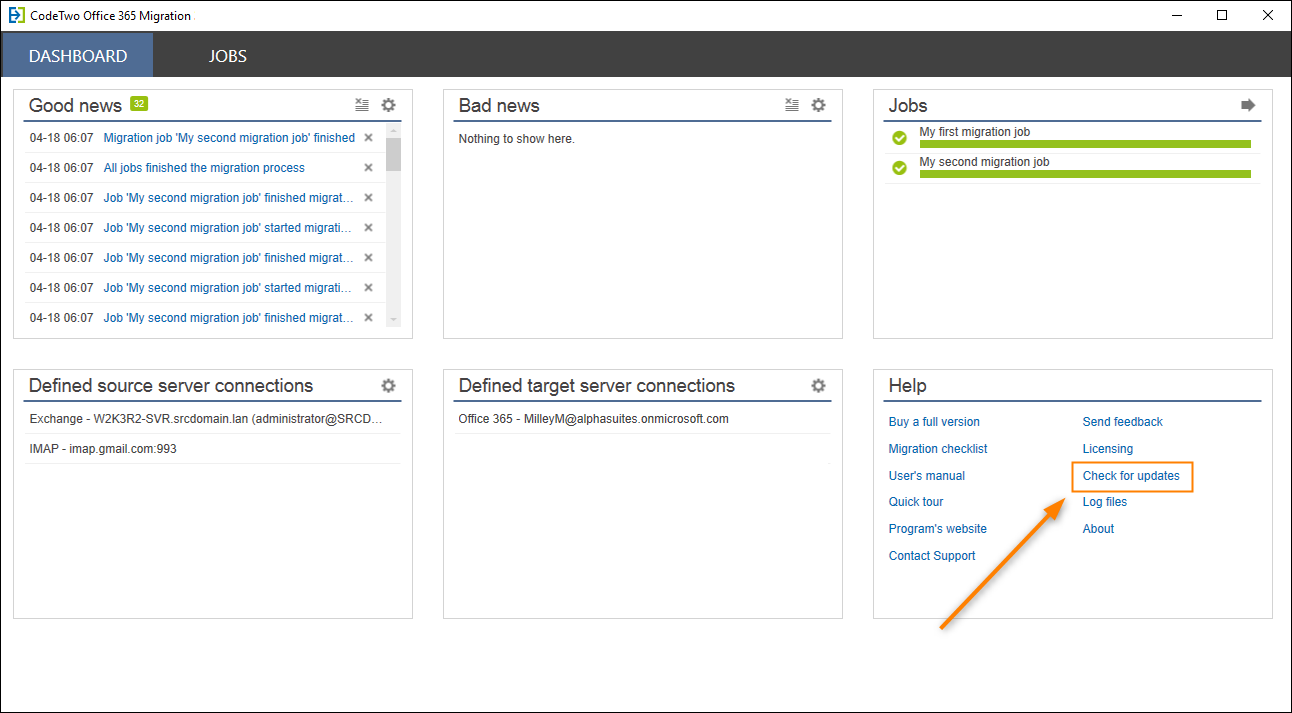Open target server connections settings gear
1292x713 pixels.
point(818,386)
